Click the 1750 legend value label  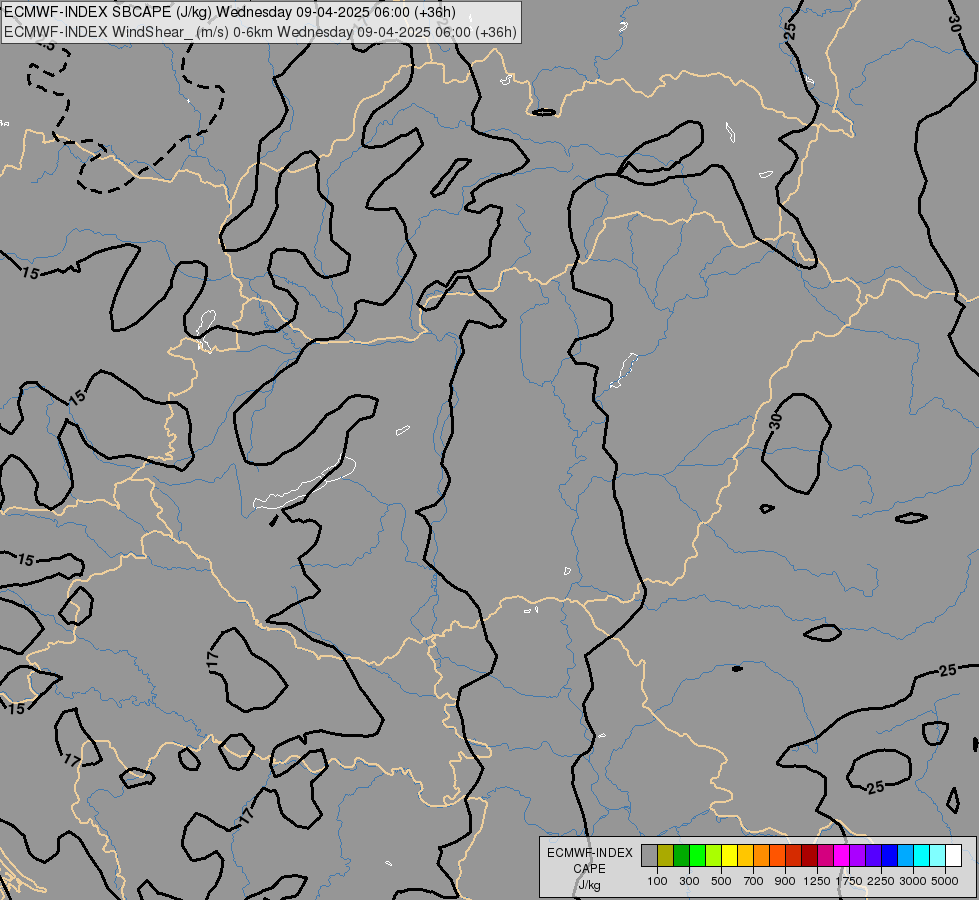pos(849,881)
